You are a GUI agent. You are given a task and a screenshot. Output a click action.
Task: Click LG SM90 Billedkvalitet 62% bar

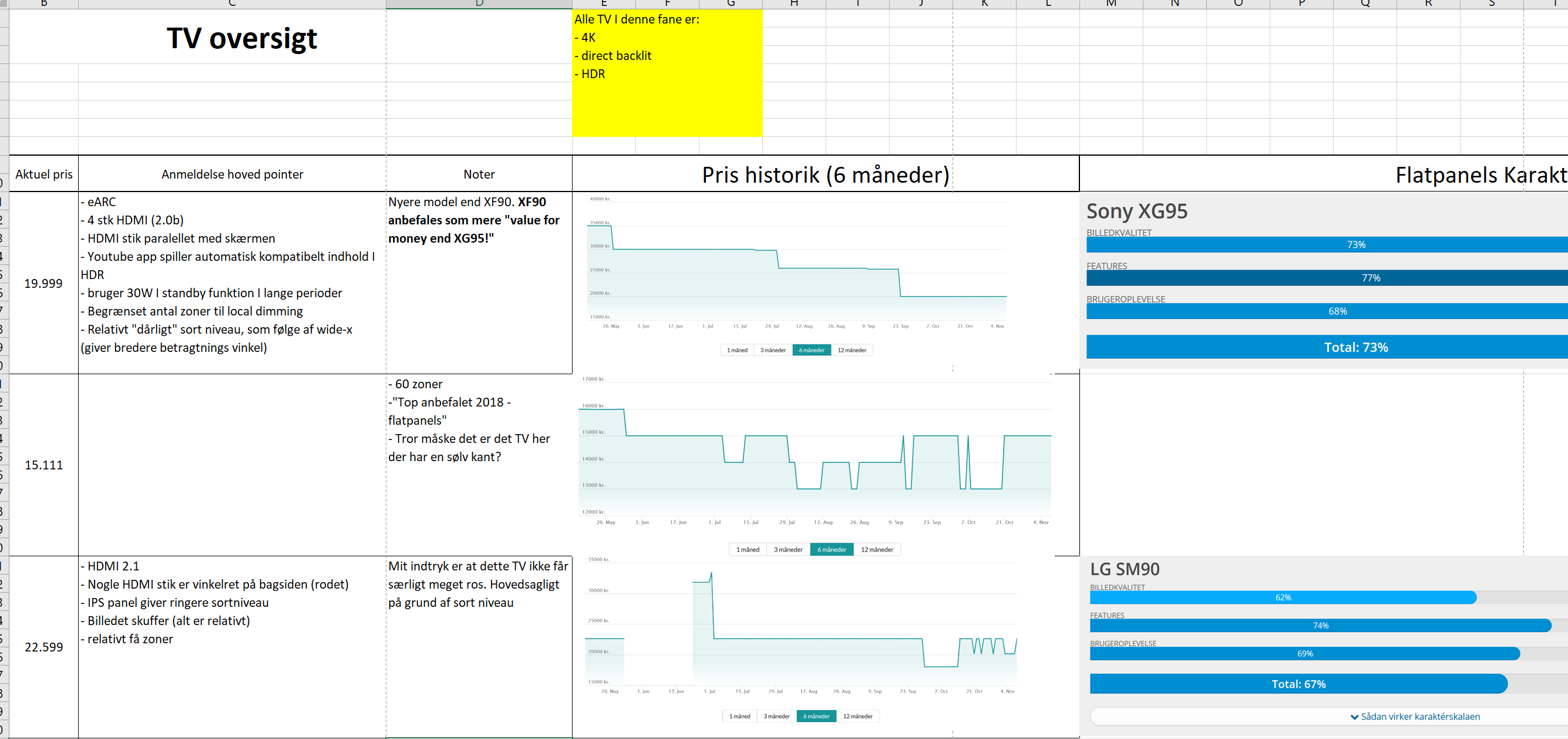point(1283,597)
